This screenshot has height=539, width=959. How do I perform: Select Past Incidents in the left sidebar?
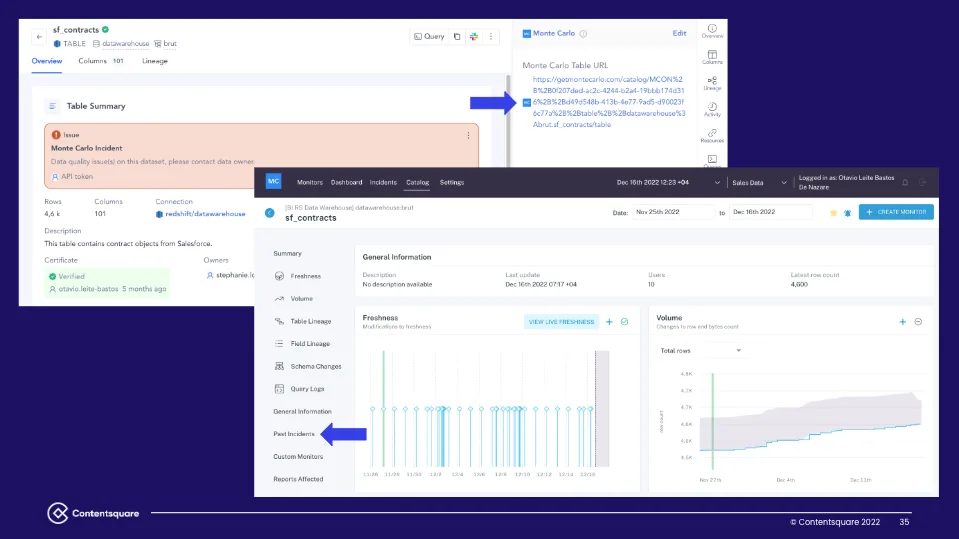click(x=294, y=434)
